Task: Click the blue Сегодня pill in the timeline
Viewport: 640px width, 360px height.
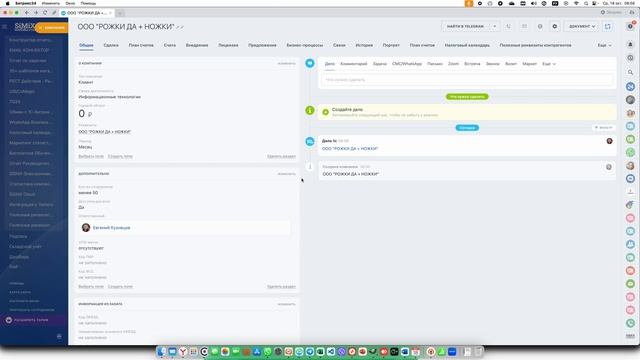Action: pyautogui.click(x=467, y=128)
